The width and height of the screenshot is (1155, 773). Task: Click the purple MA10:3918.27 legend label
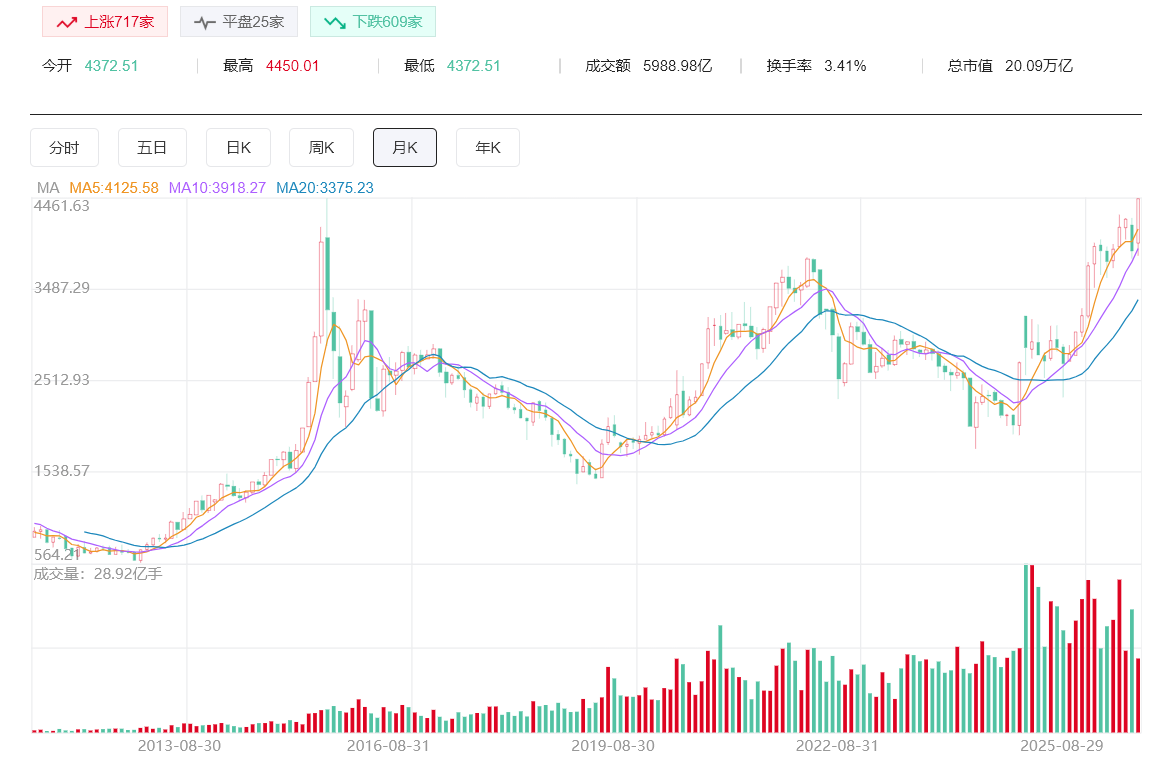pos(217,188)
